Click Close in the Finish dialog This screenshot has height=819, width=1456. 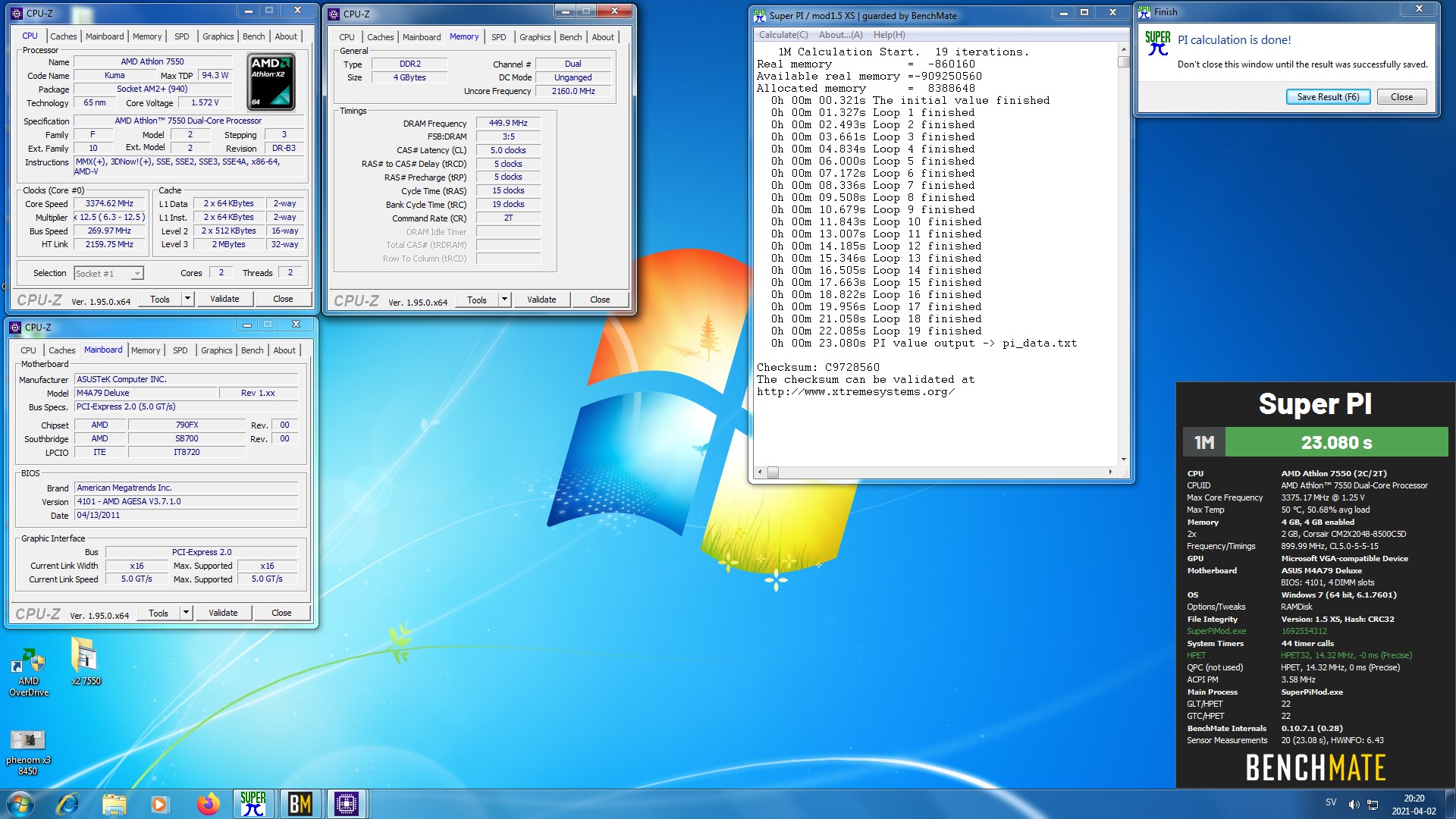[x=1401, y=97]
